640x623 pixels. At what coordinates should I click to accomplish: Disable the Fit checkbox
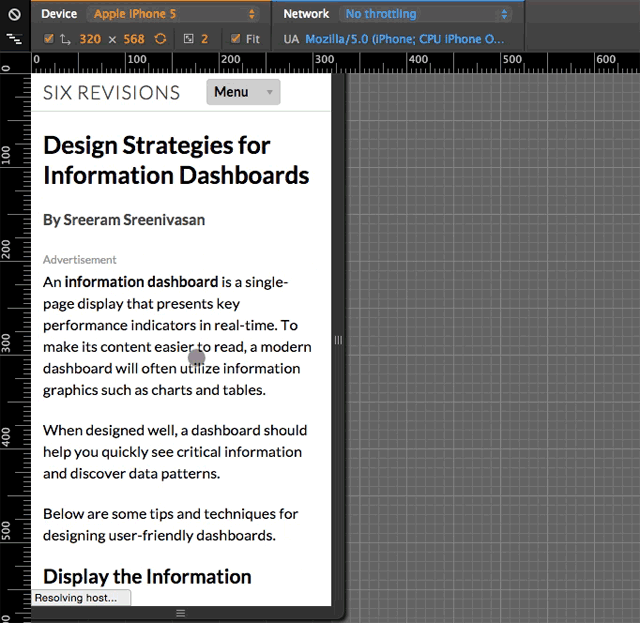tap(235, 39)
